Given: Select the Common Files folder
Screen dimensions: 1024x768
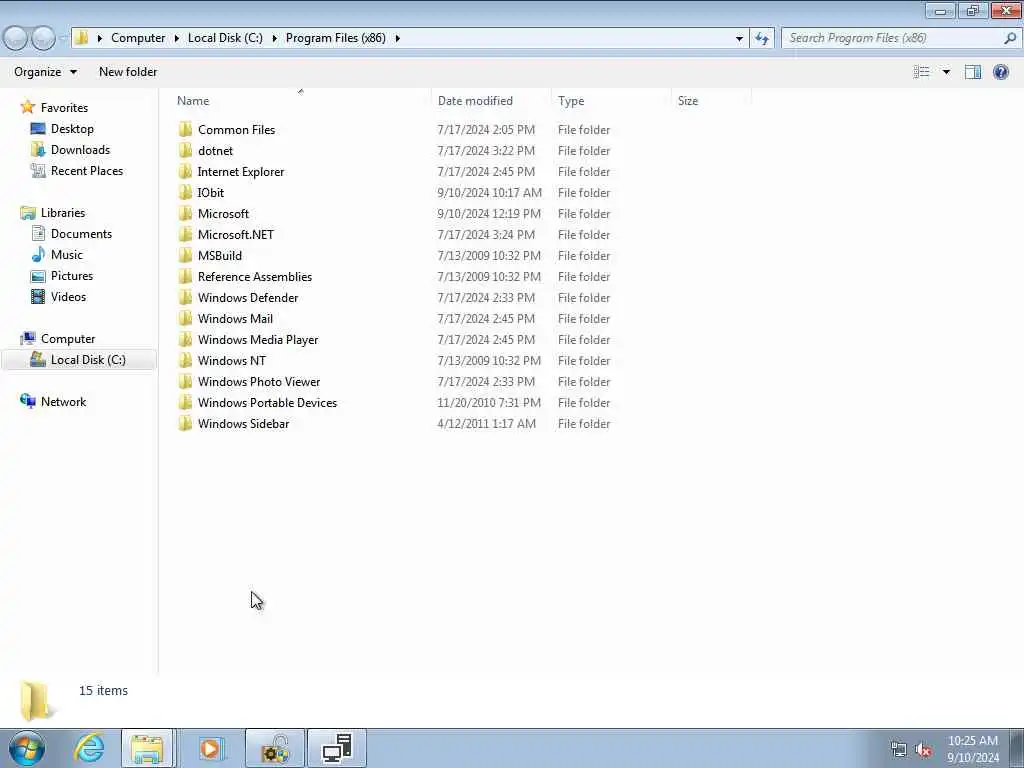Looking at the screenshot, I should (236, 130).
